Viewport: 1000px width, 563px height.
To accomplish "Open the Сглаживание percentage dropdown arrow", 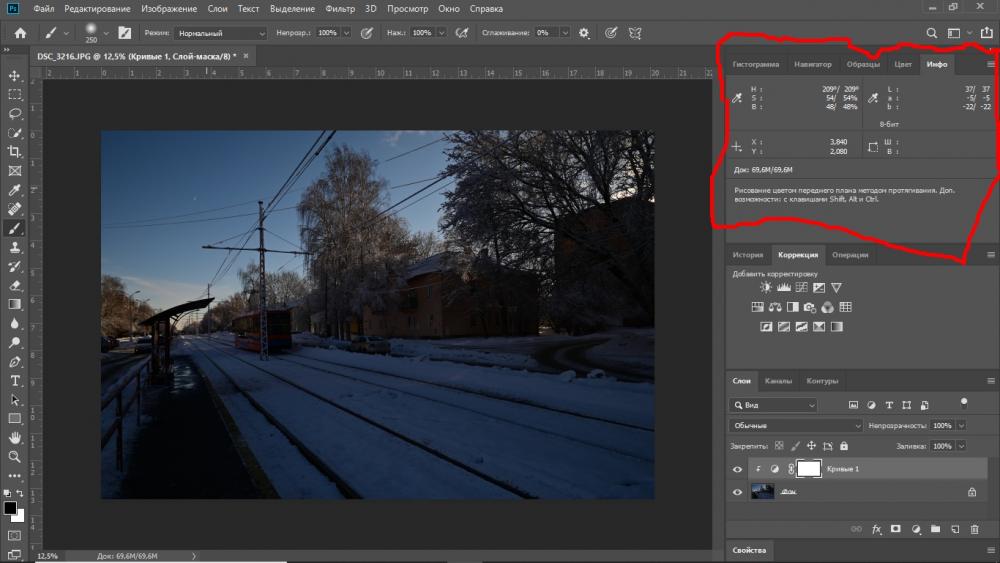I will (x=565, y=33).
